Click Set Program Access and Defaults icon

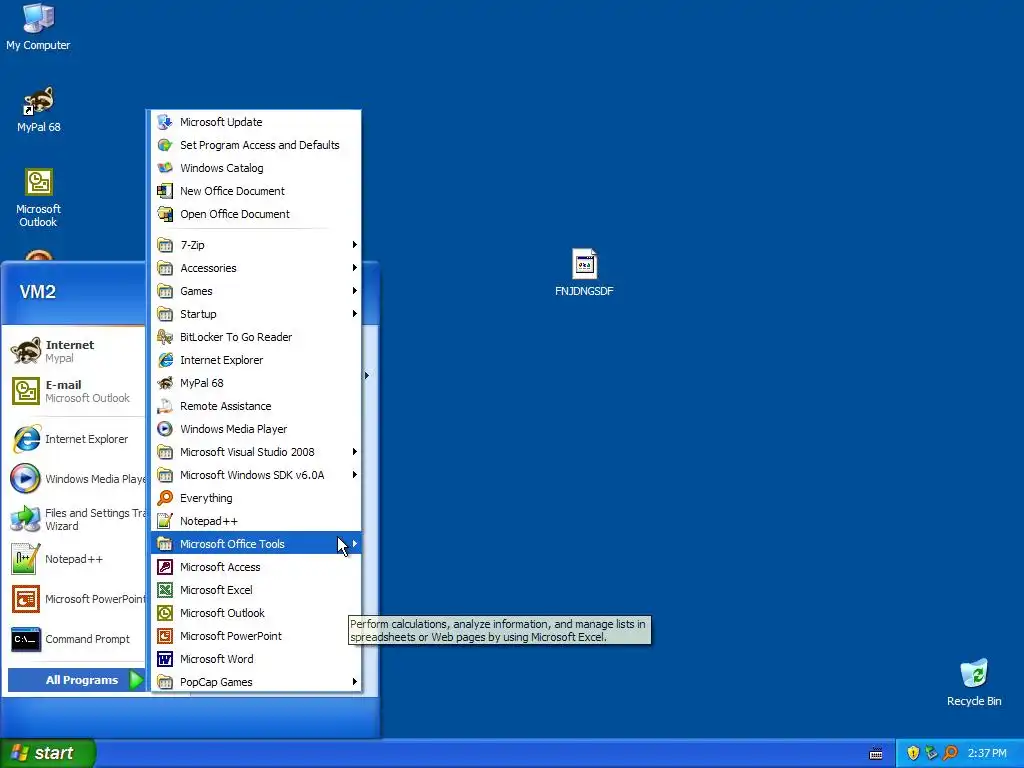click(165, 145)
